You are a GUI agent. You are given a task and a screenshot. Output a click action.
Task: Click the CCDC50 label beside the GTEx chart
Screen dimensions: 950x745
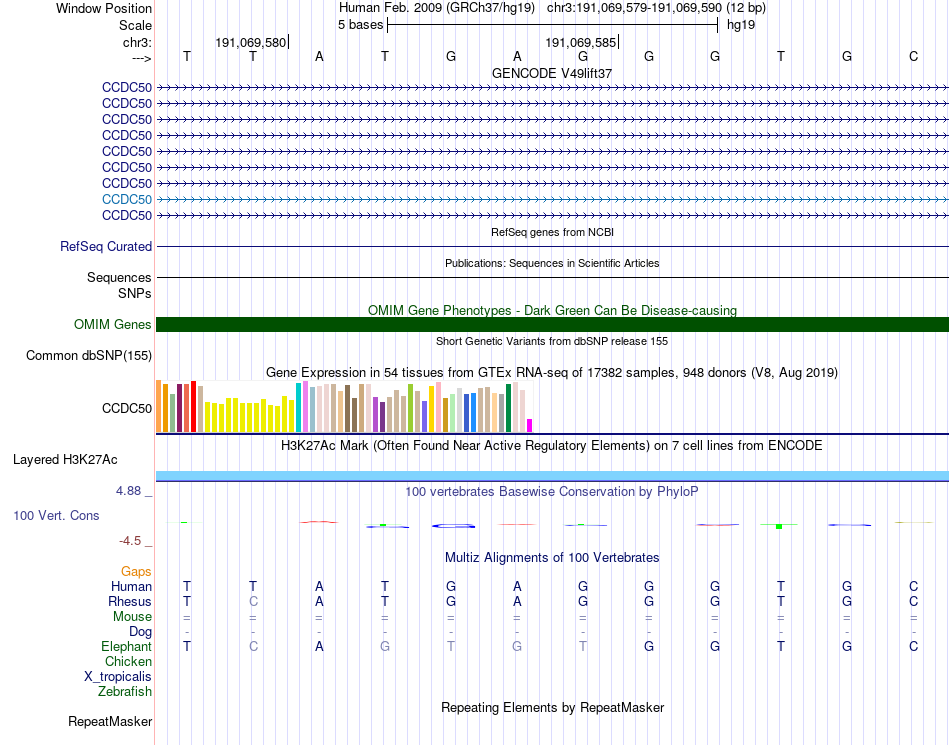[x=127, y=408]
